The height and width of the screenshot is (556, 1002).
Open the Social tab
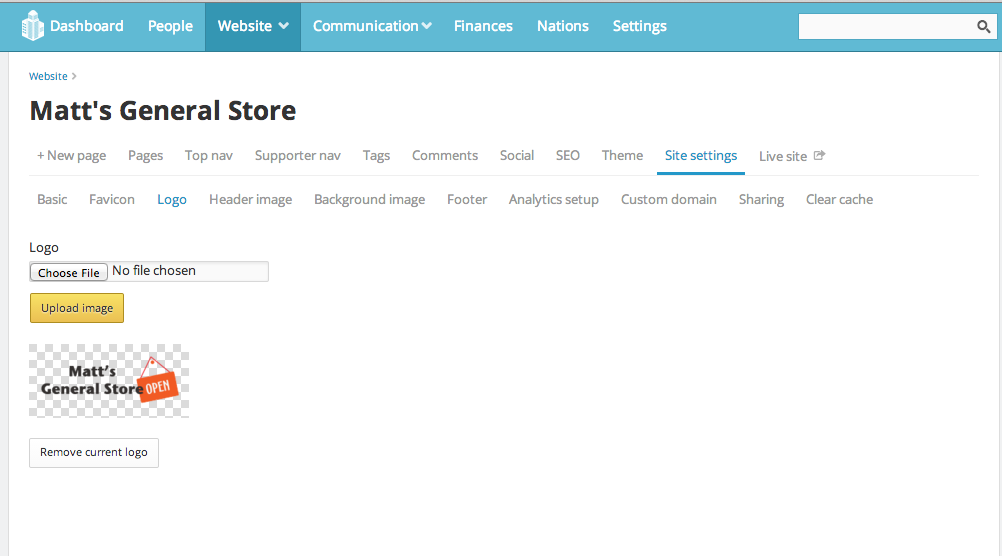pos(516,155)
